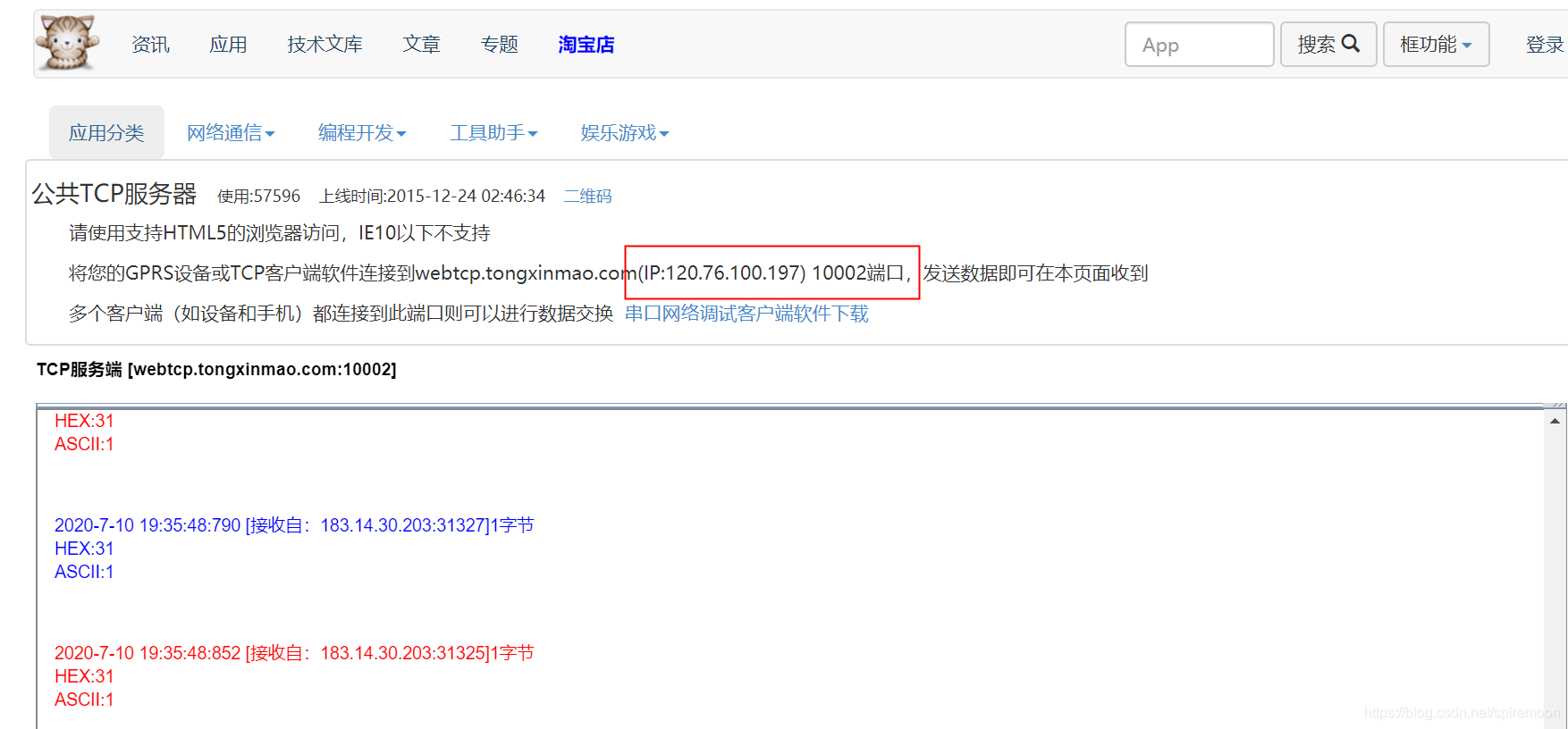1568x729 pixels.
Task: Click the log scrollbar up arrow
Action: [1555, 421]
